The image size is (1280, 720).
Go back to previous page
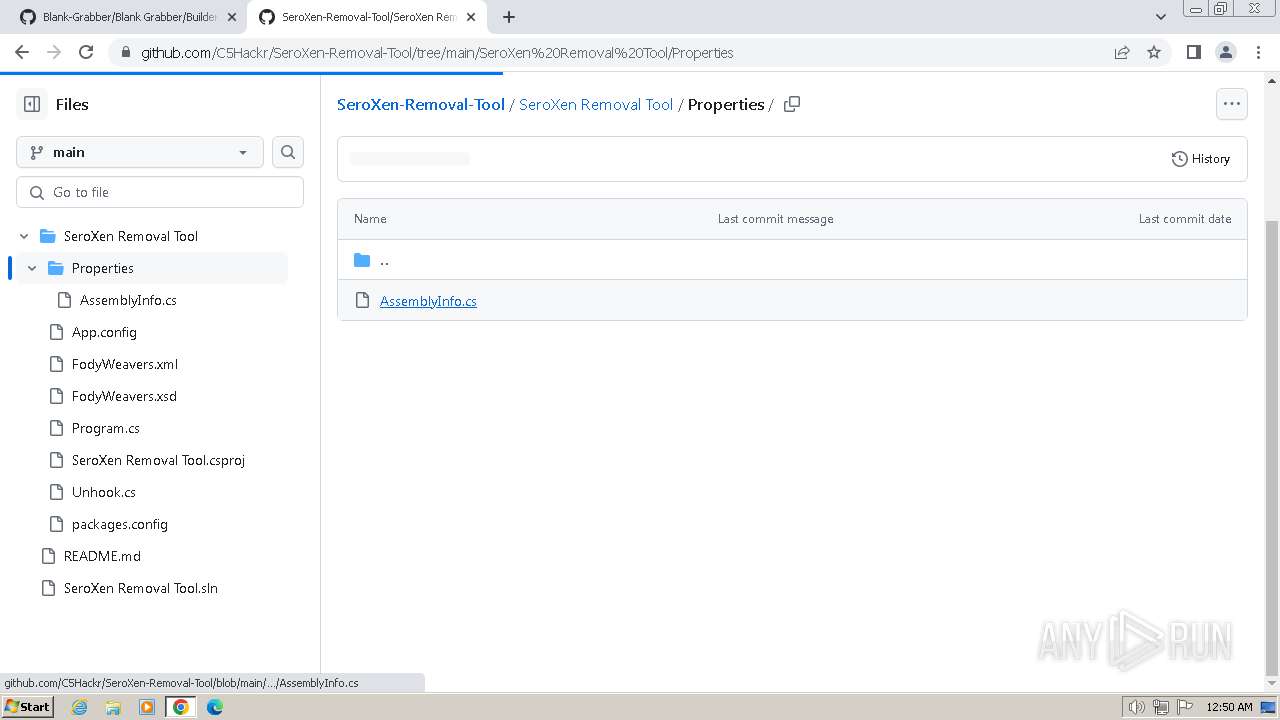coord(22,52)
